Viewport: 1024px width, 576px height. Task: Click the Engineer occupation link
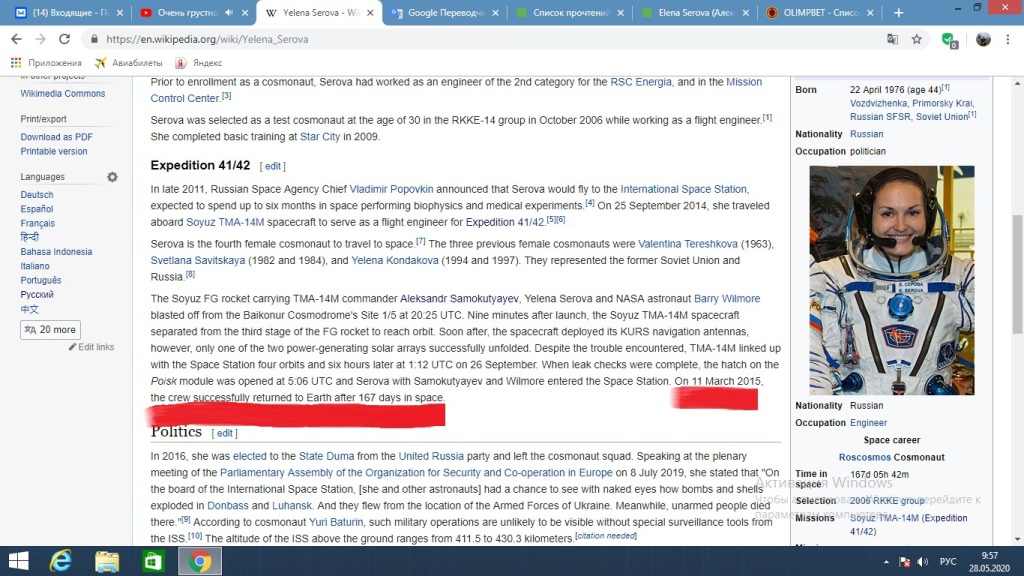tap(868, 423)
